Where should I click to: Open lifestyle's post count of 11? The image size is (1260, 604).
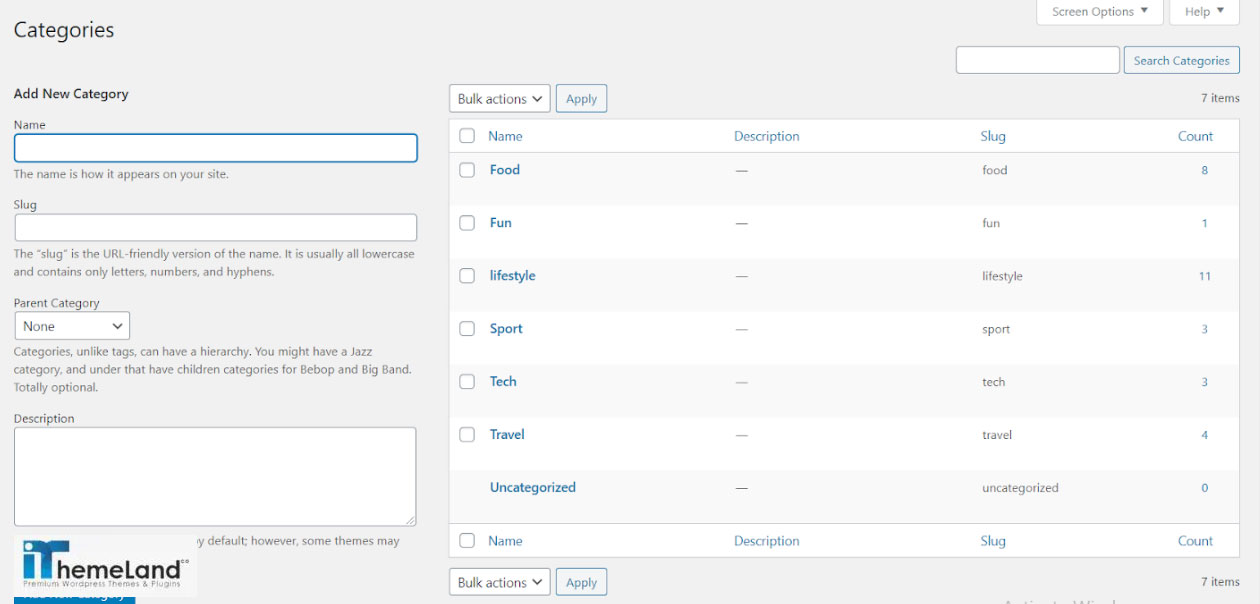click(x=1204, y=276)
